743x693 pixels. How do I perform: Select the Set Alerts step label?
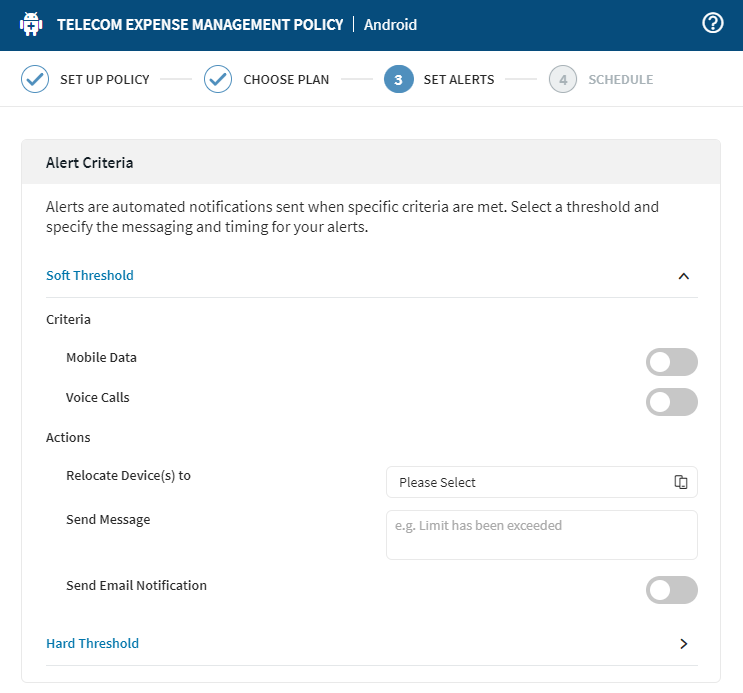click(458, 80)
